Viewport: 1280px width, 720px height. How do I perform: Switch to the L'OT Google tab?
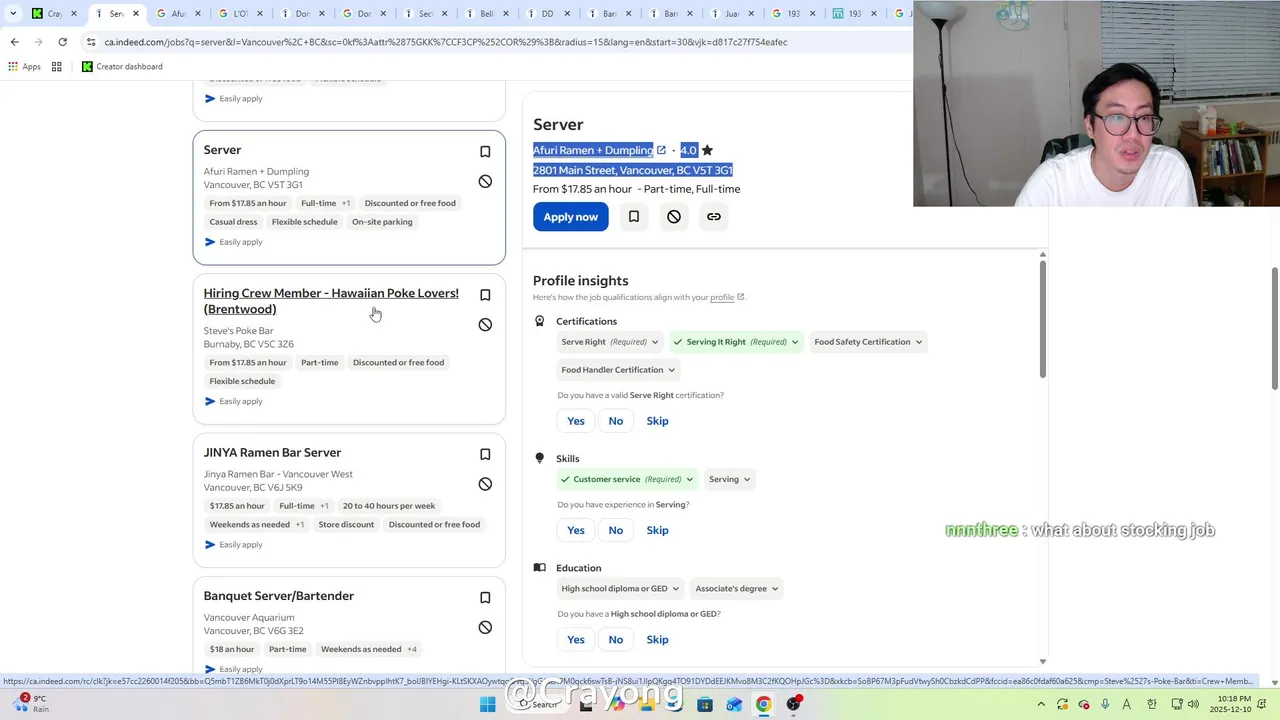[x=239, y=14]
